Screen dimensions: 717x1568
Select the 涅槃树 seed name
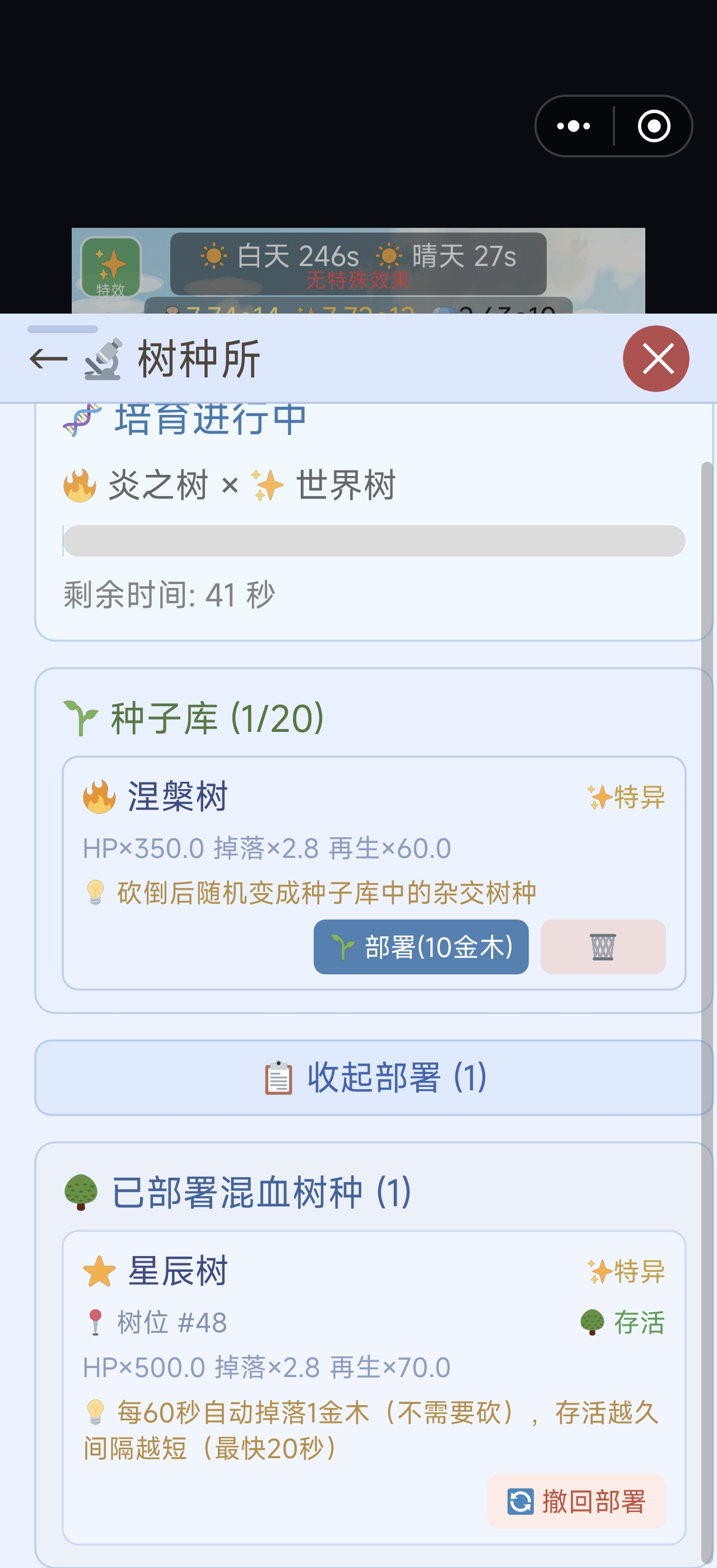pyautogui.click(x=177, y=796)
